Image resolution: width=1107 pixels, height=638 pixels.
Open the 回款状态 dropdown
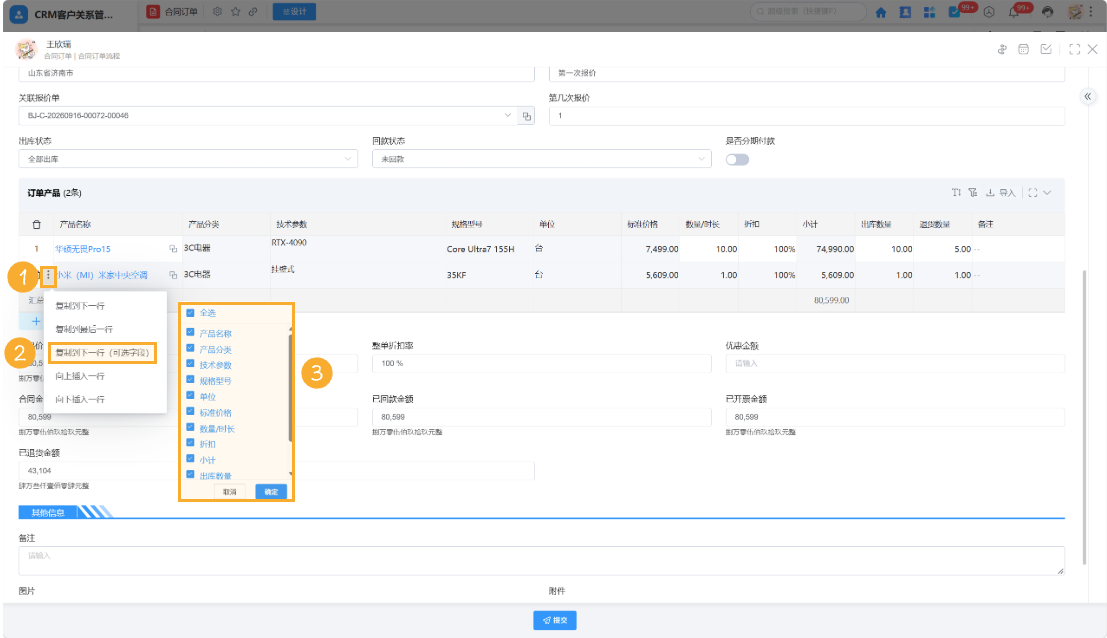pyautogui.click(x=541, y=160)
